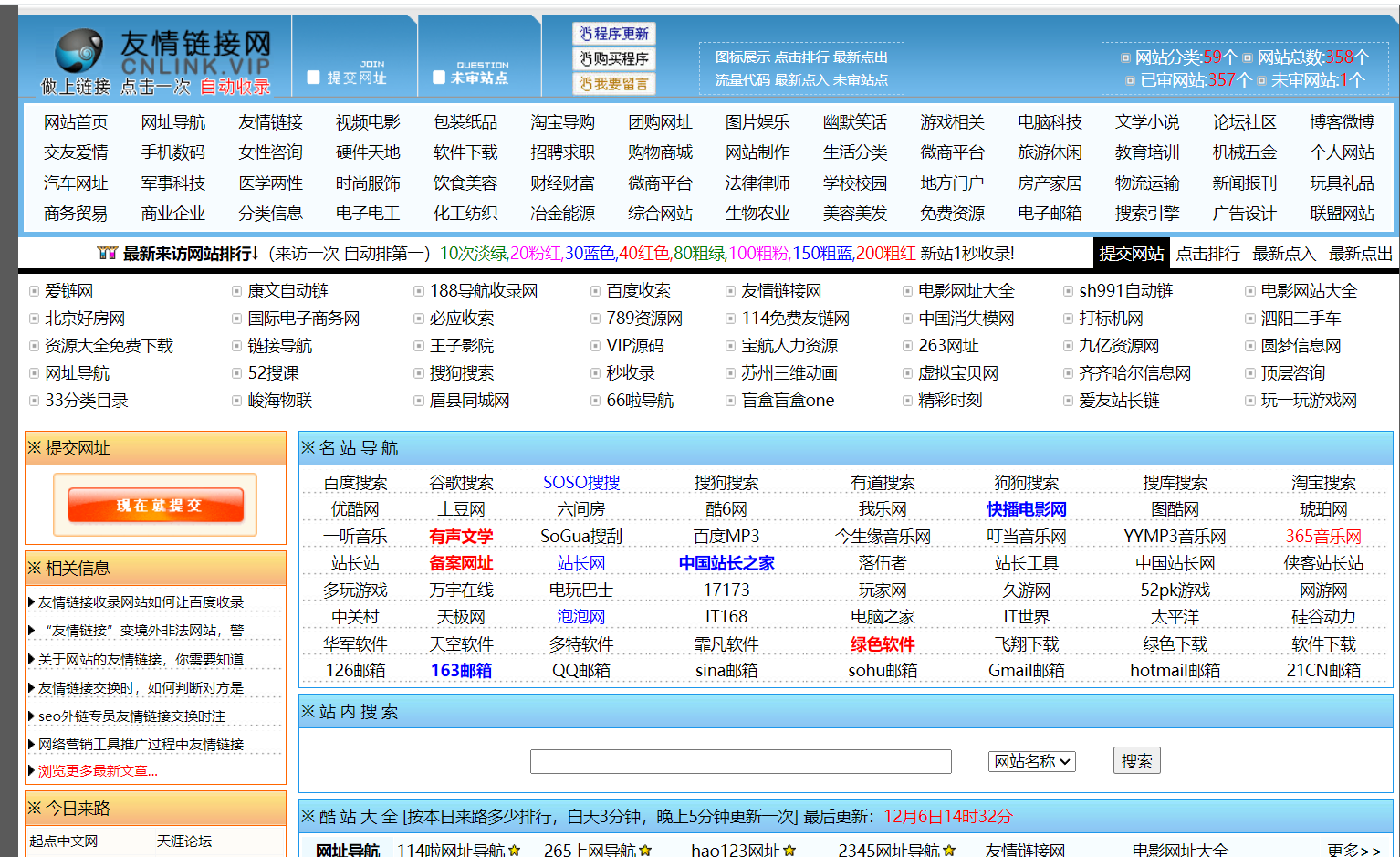This screenshot has width=1400, height=857.
Task: Click the star icon after 265上网导航
Action: [646, 850]
